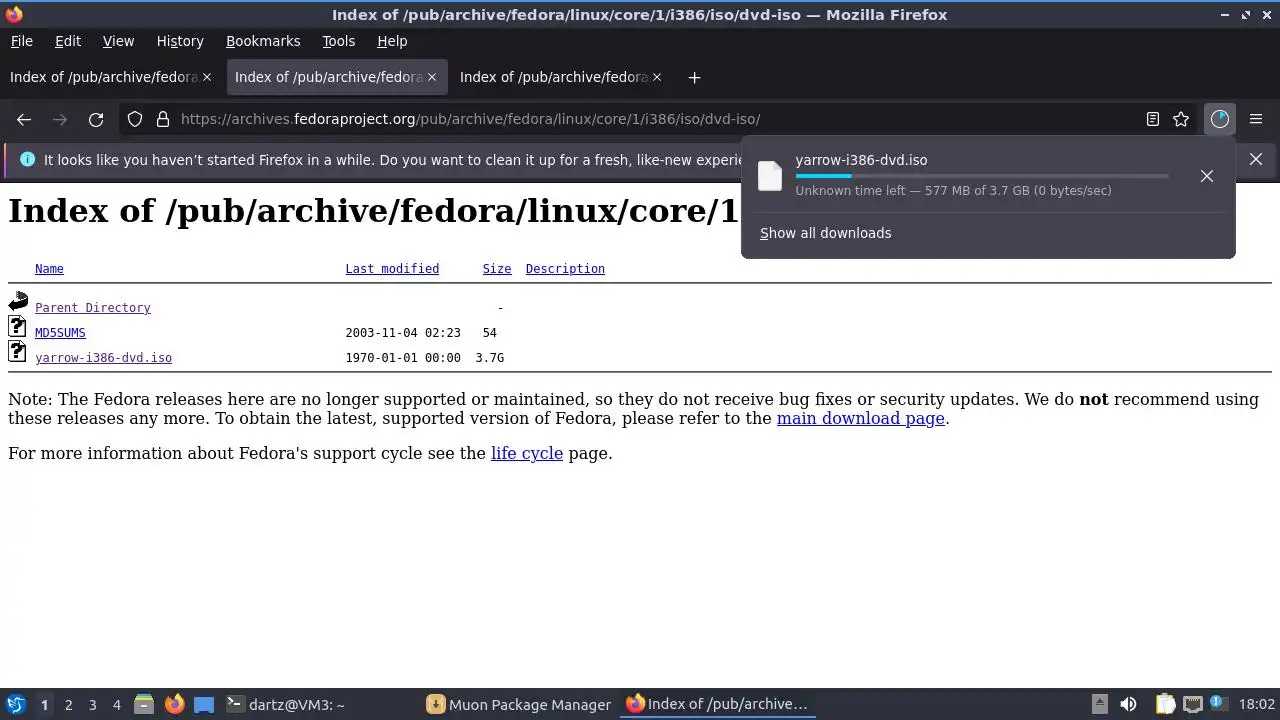
Task: Open the MD5SUMS file link
Action: click(x=60, y=333)
